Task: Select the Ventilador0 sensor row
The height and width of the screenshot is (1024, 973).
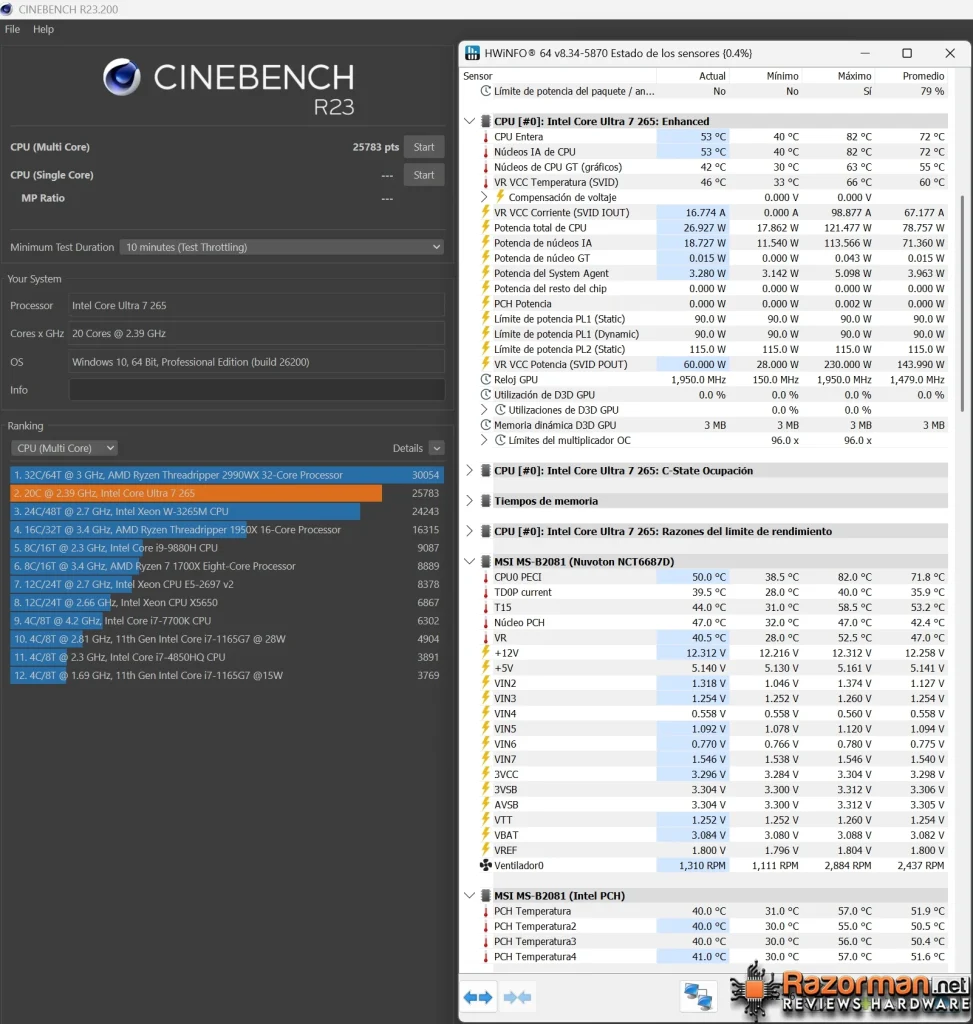Action: click(714, 865)
